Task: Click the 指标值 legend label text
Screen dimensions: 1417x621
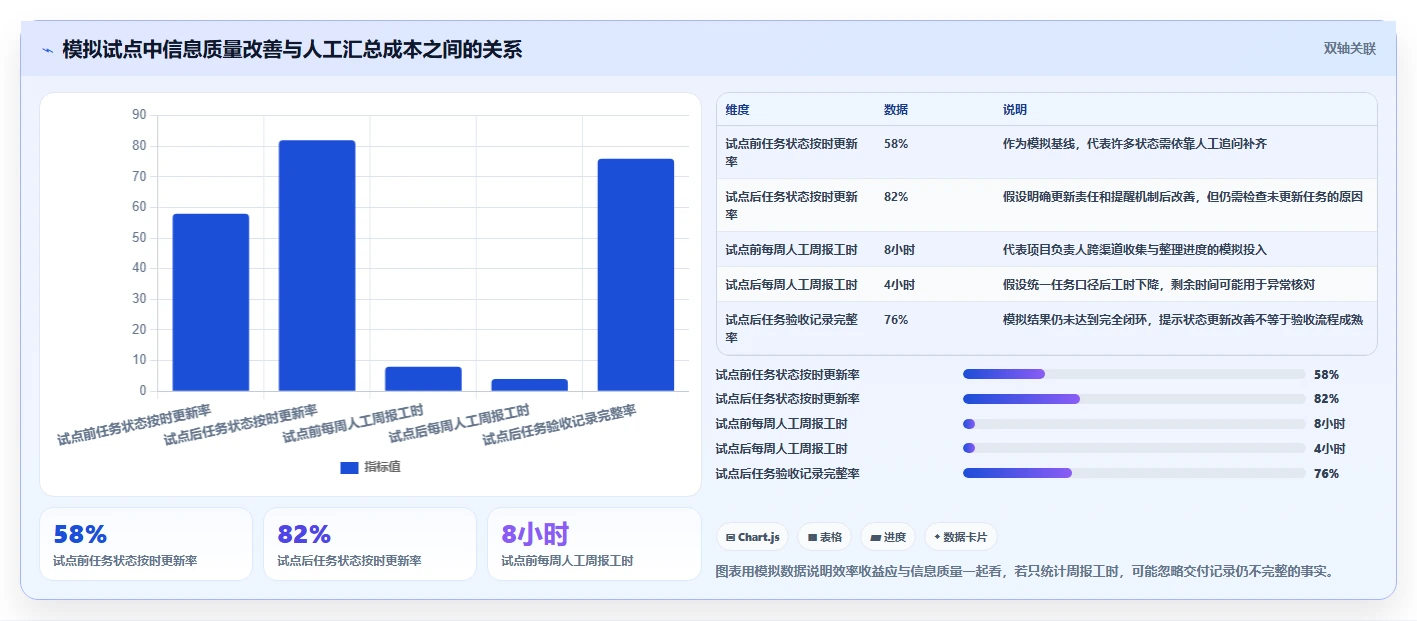Action: 382,467
